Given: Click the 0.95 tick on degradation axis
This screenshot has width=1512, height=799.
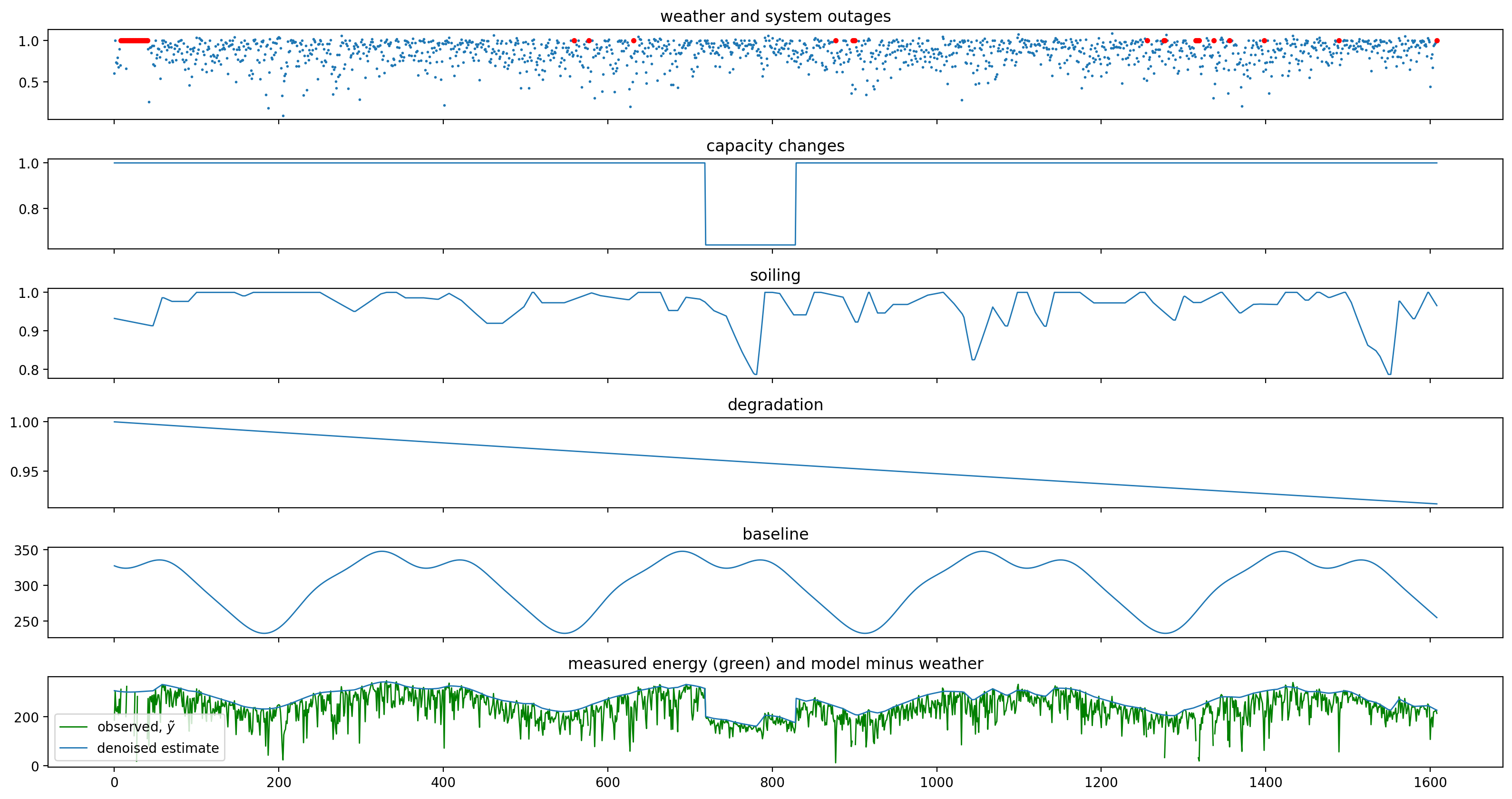Looking at the screenshot, I should (x=24, y=472).
